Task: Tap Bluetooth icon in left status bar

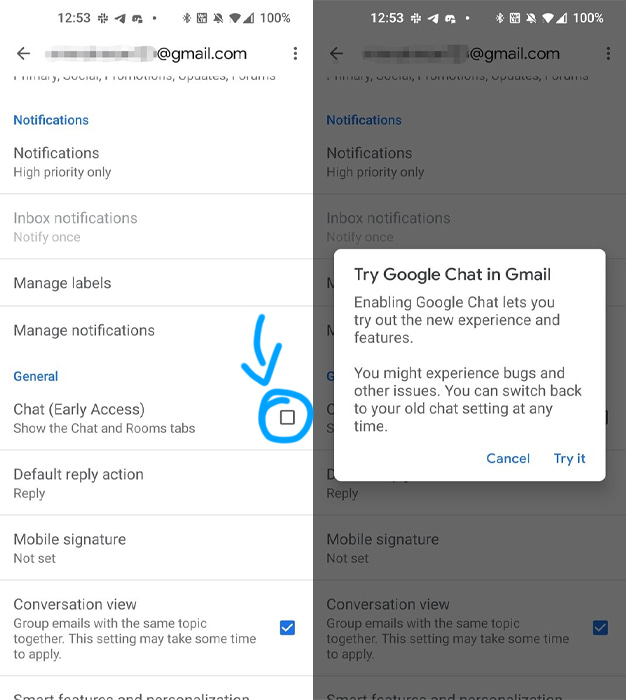Action: (x=186, y=18)
